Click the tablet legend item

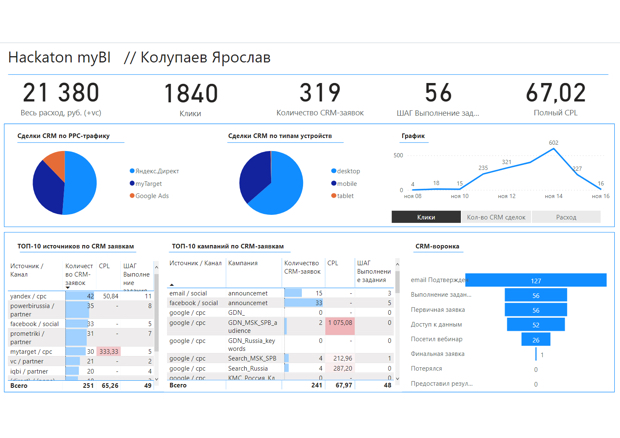[x=342, y=196]
